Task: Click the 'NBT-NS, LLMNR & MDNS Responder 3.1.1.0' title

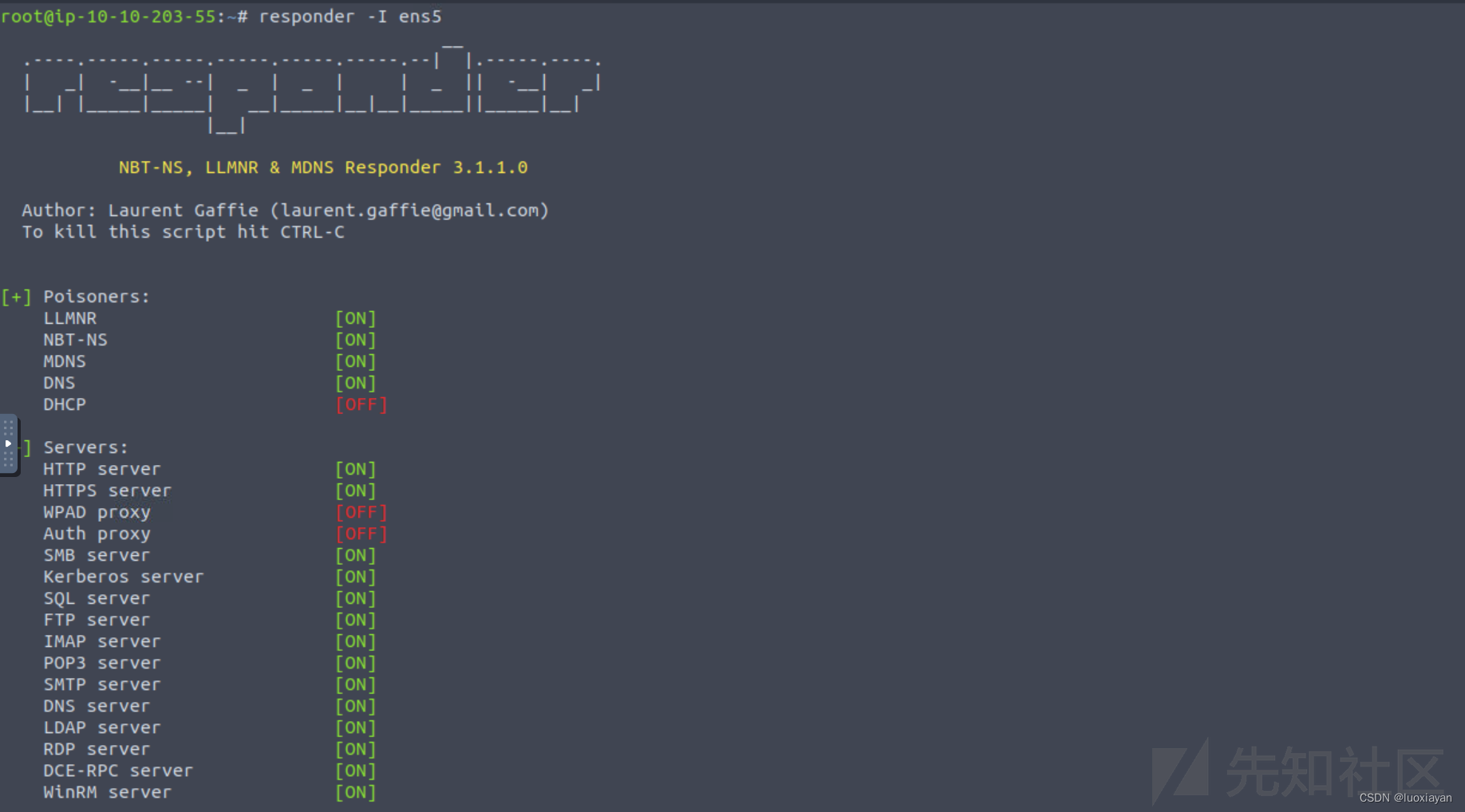Action: pyautogui.click(x=323, y=168)
